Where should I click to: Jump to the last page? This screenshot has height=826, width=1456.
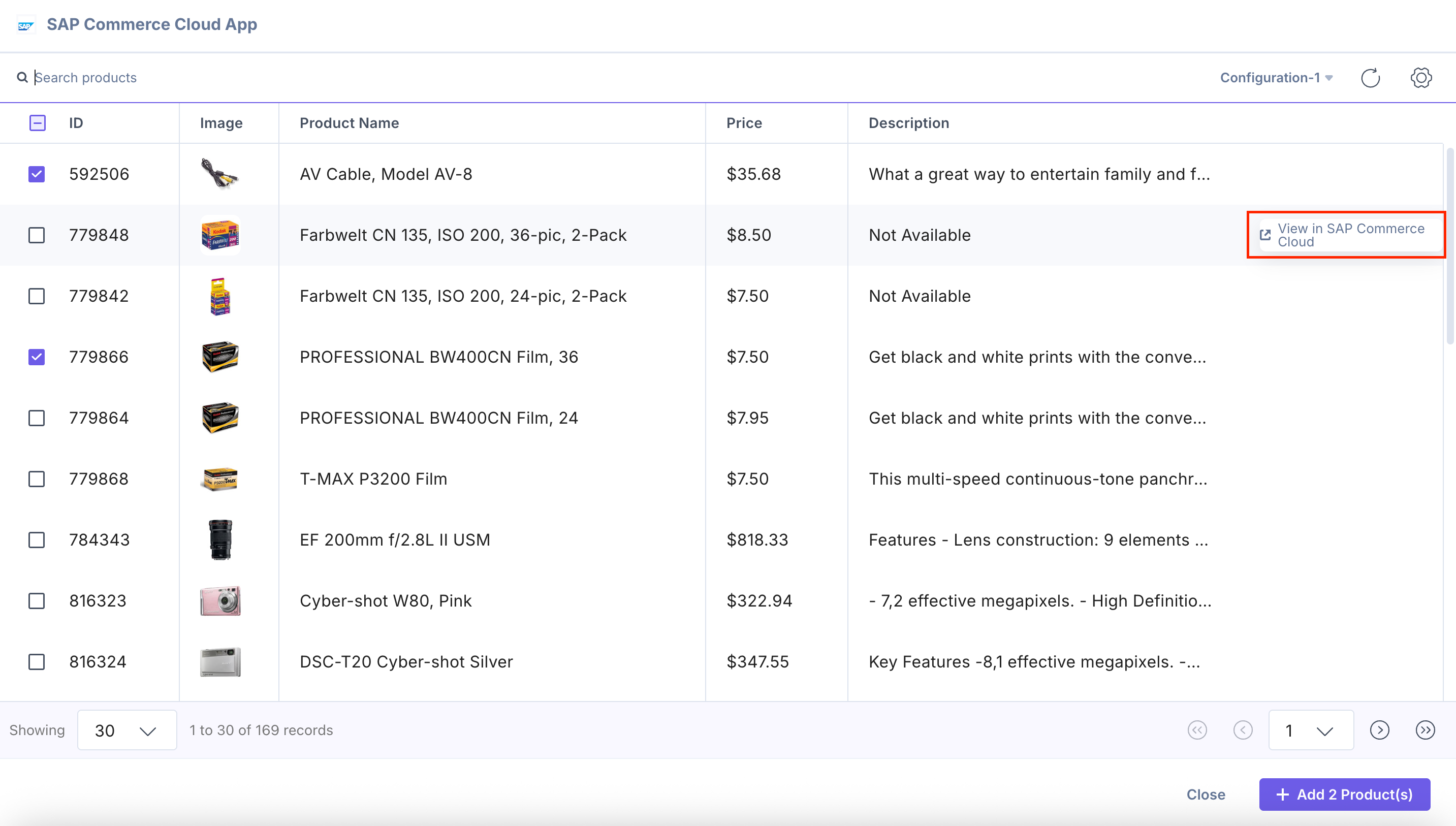1426,730
